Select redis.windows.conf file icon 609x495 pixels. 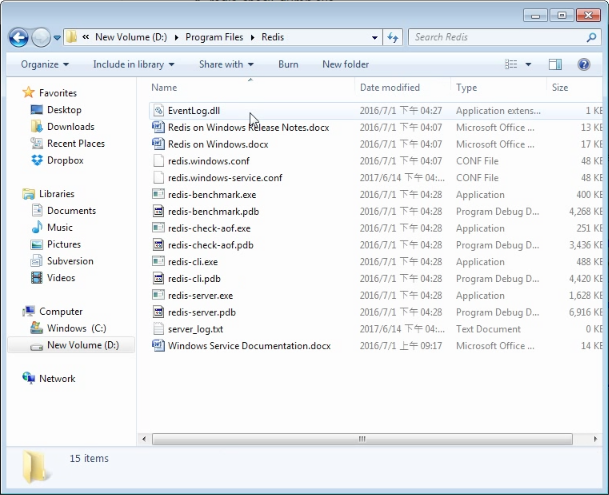coord(158,160)
